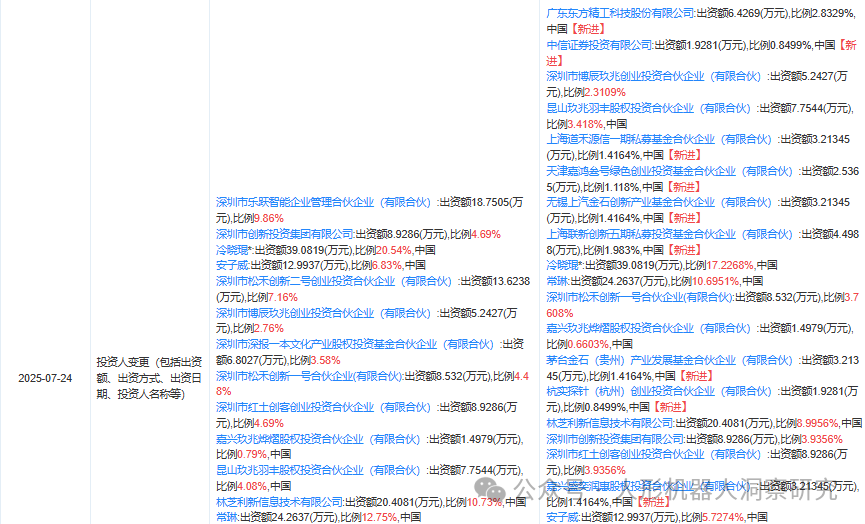Select red ratio value 20.54%
Screen dimensions: 865x524
[x=394, y=250]
